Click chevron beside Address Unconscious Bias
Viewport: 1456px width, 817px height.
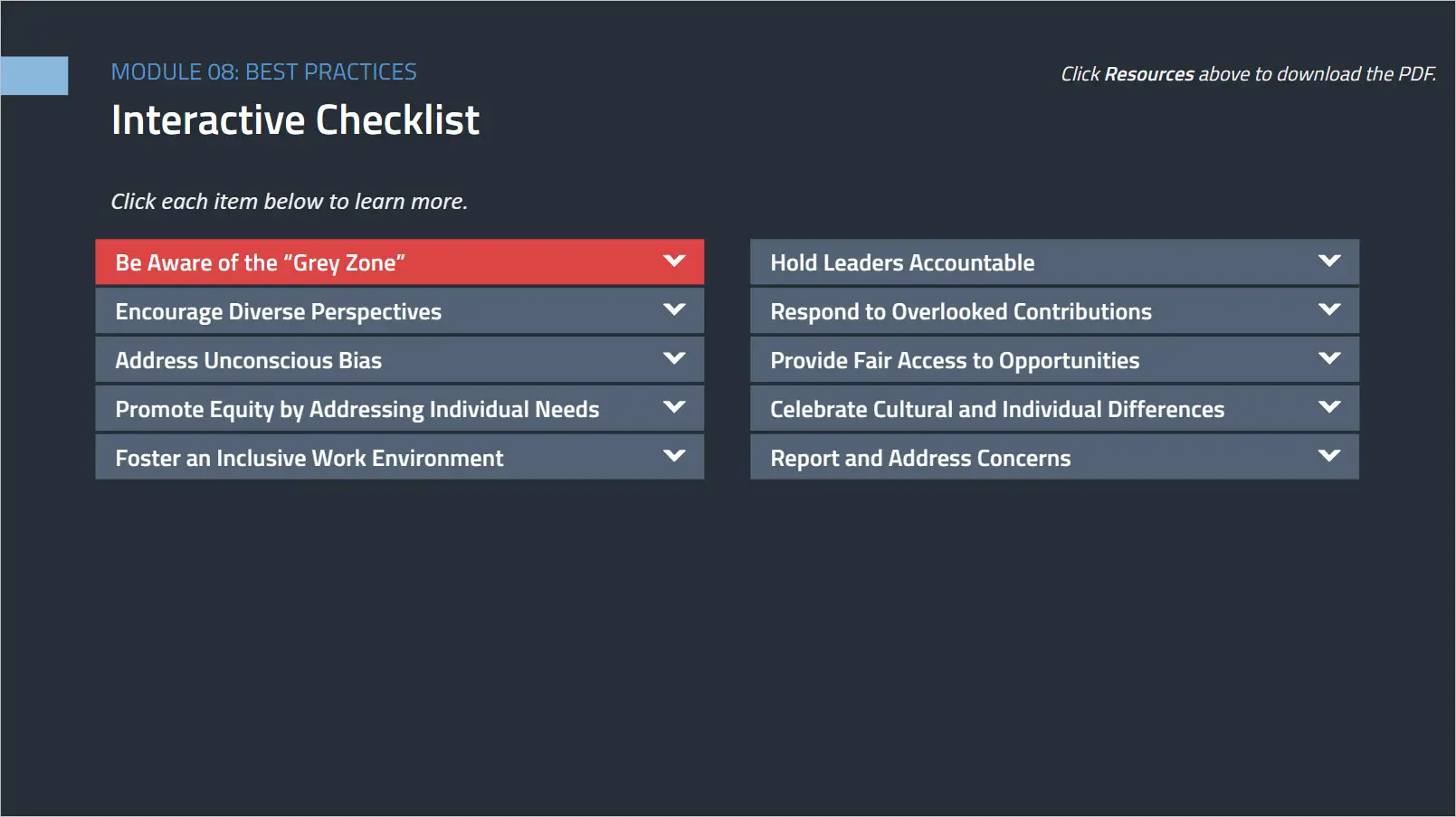[x=674, y=359]
